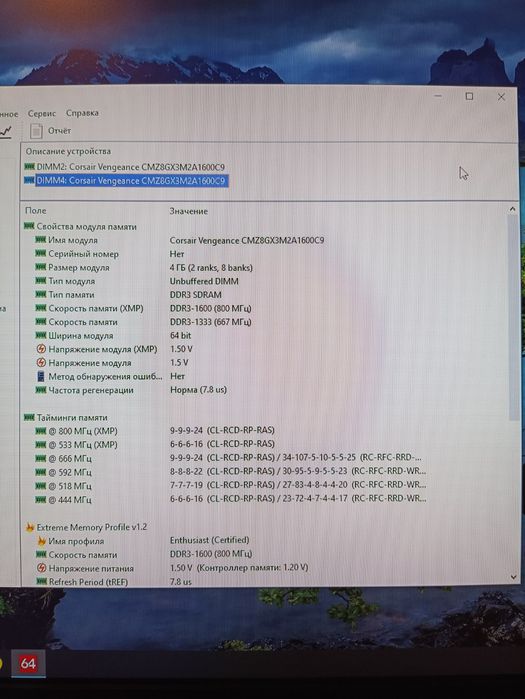Click the graph icon in the toolbar
Viewport: 525px width, 699px height.
[6, 132]
